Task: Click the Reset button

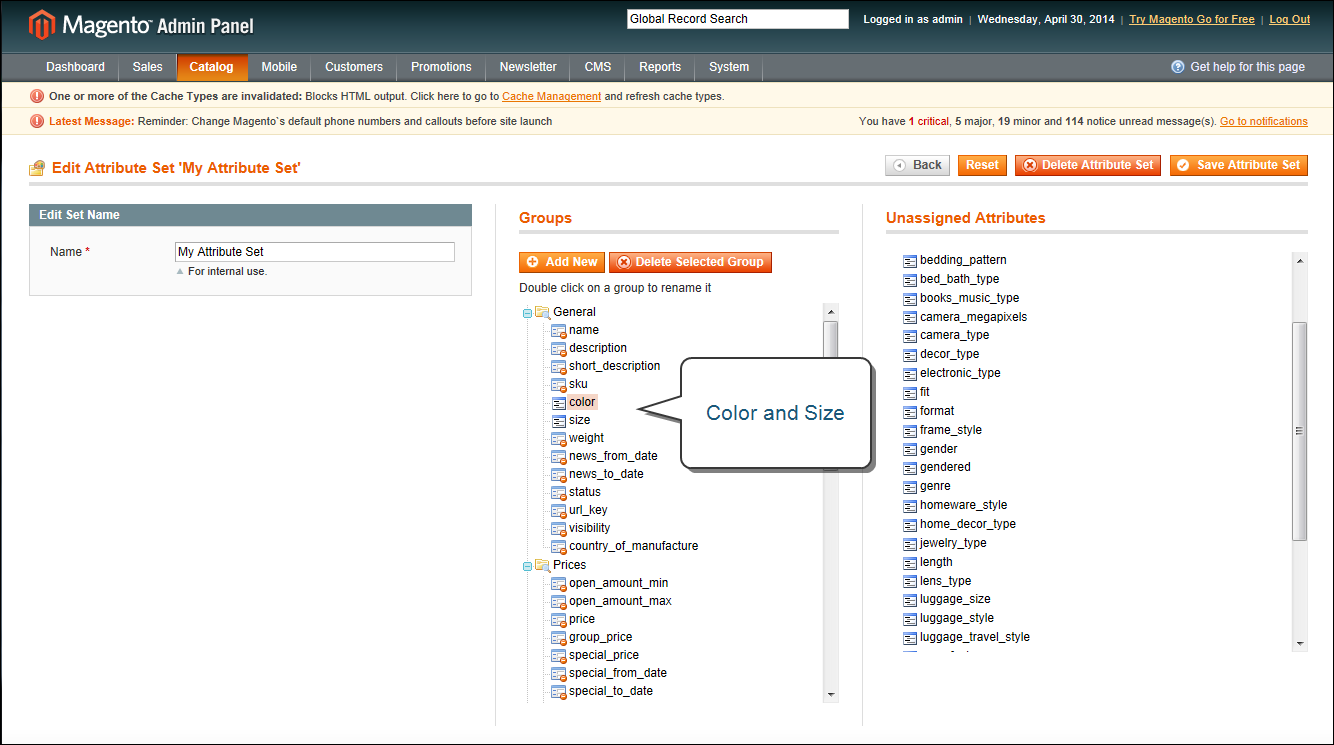Action: point(982,165)
